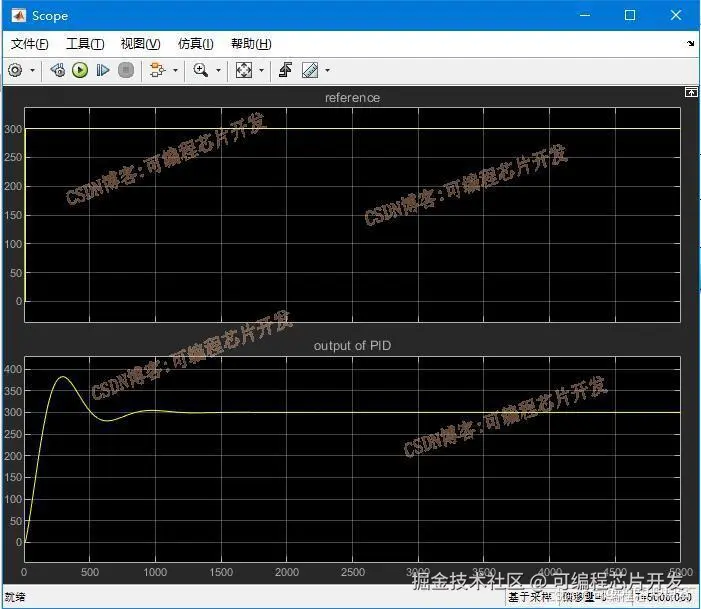Click the Scope window title text

click(50, 16)
